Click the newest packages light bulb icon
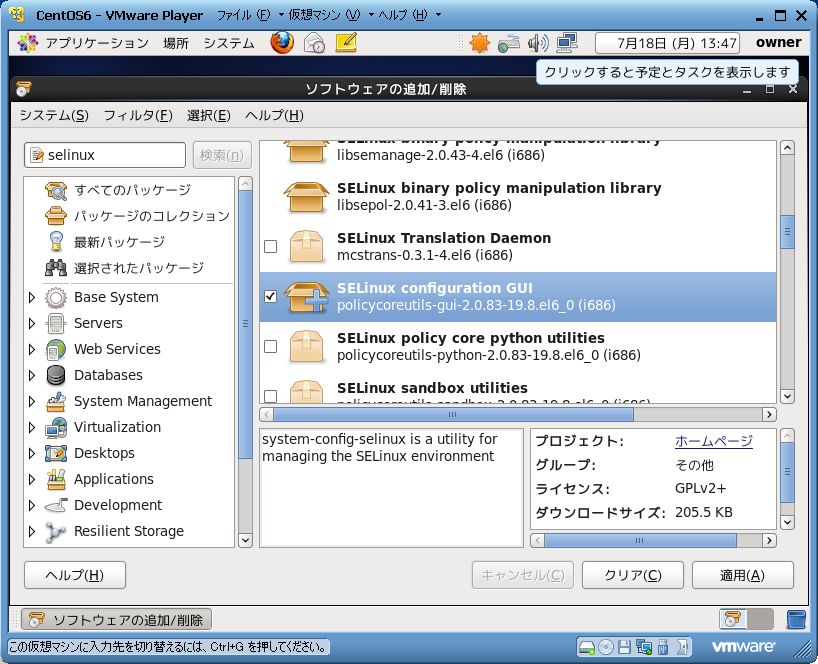Viewport: 818px width, 664px height. tap(56, 242)
